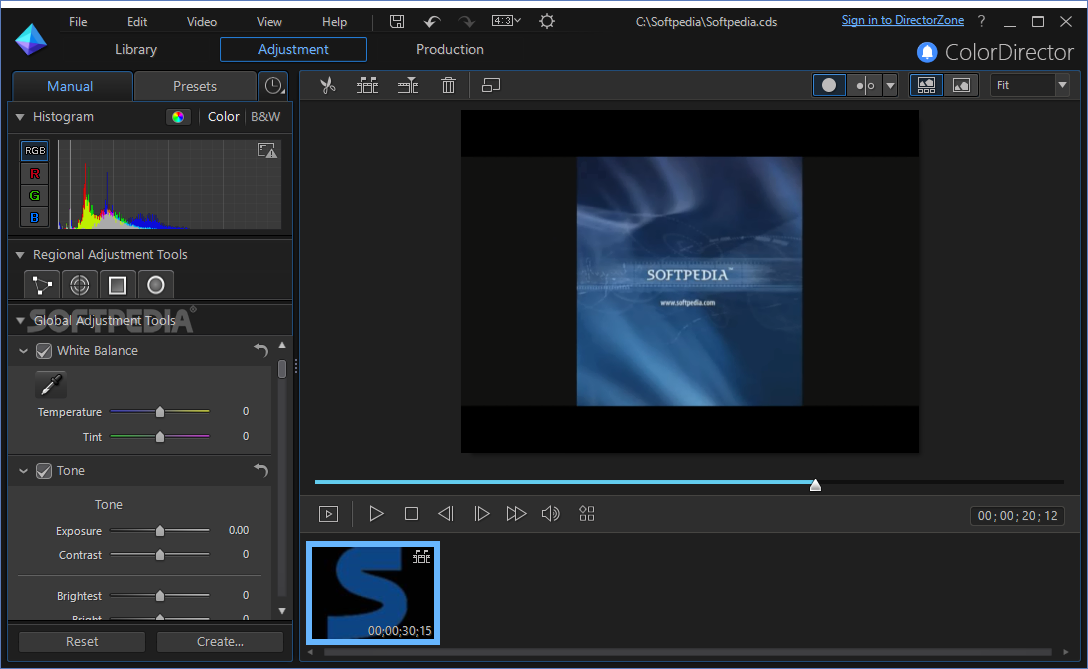Click Sign in to DirectorZone link
The image size is (1088, 669).
click(x=903, y=20)
